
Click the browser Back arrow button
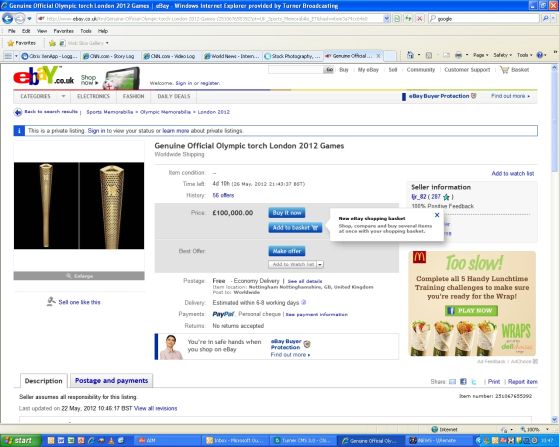7,19
